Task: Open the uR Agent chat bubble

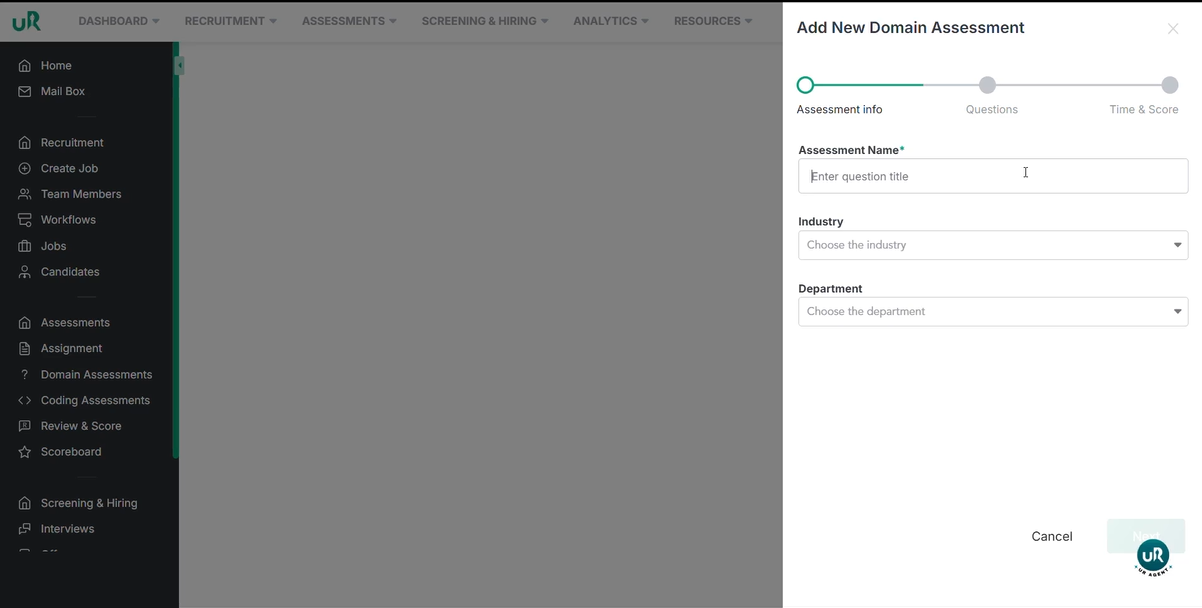Action: (x=1153, y=556)
